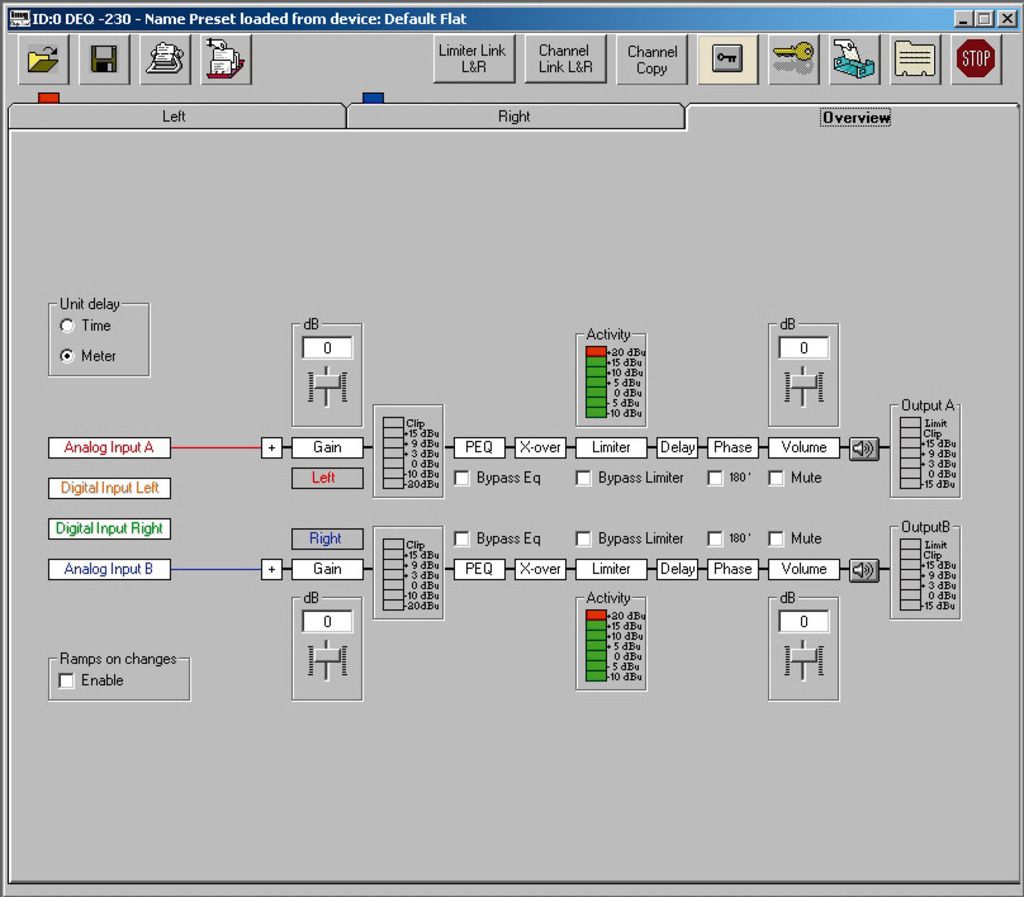Image resolution: width=1024 pixels, height=897 pixels.
Task: Check Bypass Eq on the Left channel
Action: pyautogui.click(x=462, y=479)
